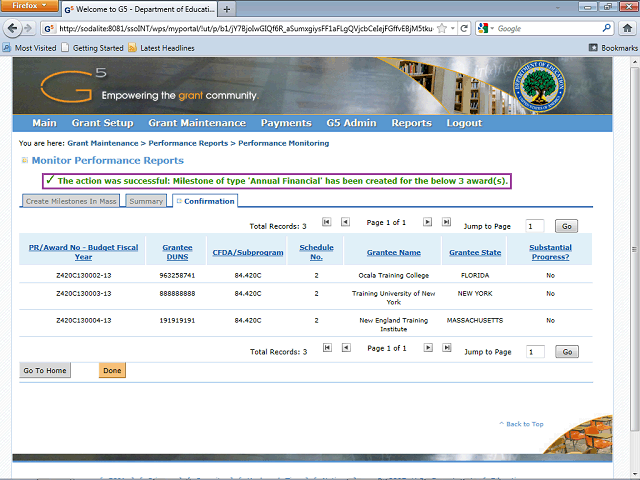The height and width of the screenshot is (480, 640).
Task: Click the top previous-page pagination icon
Action: pyautogui.click(x=345, y=222)
